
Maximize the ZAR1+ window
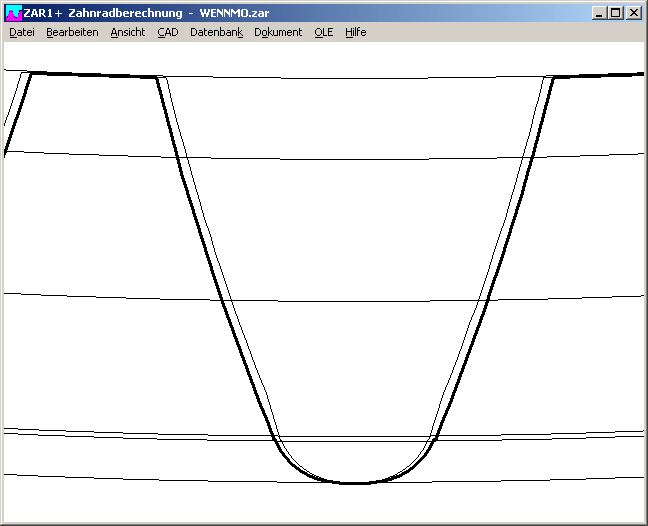coord(615,13)
